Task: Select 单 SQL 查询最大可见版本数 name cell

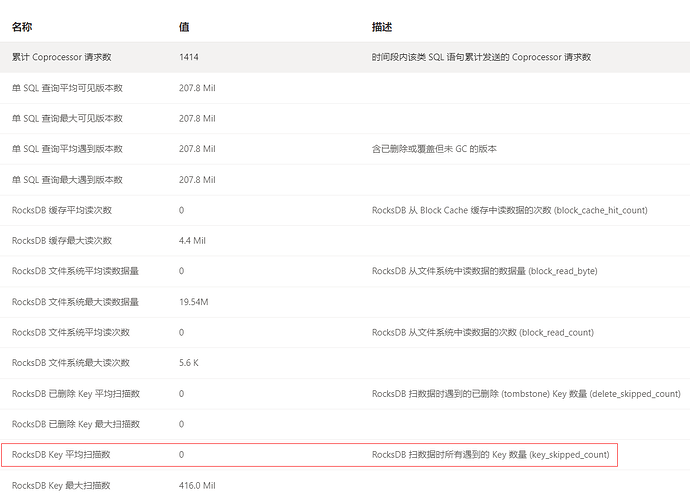Action: pyautogui.click(x=67, y=118)
